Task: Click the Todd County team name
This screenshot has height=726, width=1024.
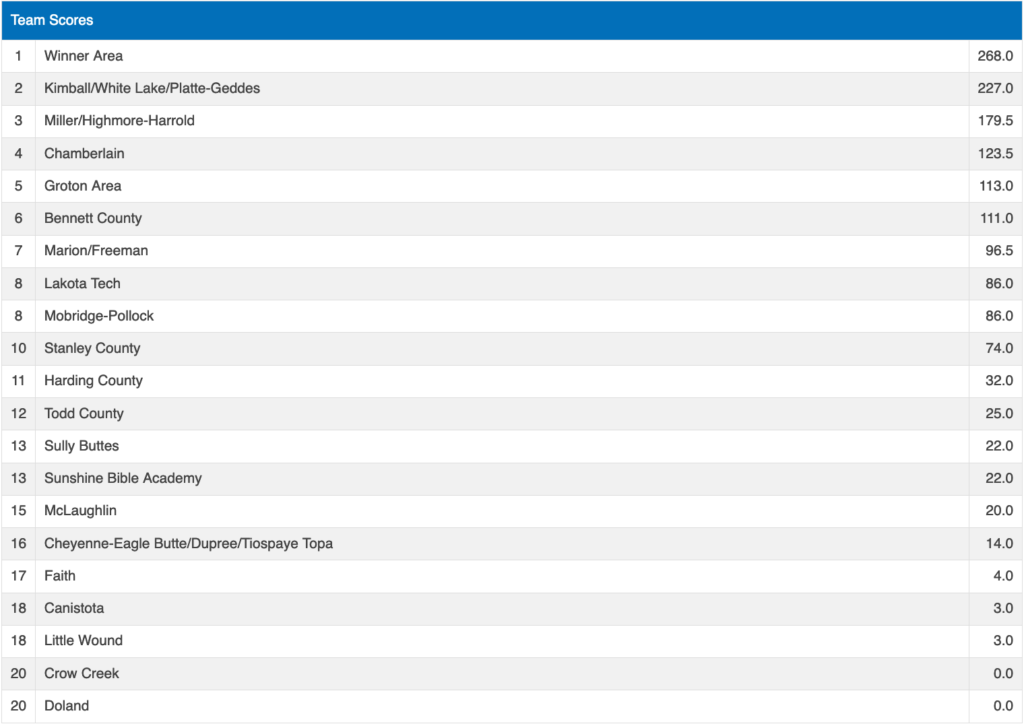Action: coord(84,413)
